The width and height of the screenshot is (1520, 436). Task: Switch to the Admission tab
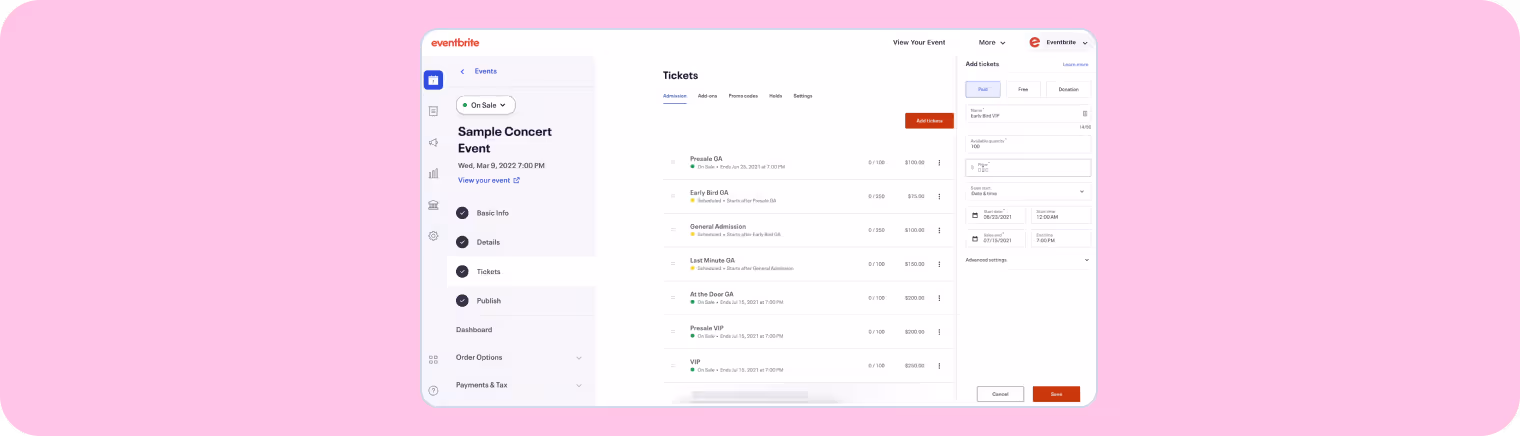coord(675,96)
